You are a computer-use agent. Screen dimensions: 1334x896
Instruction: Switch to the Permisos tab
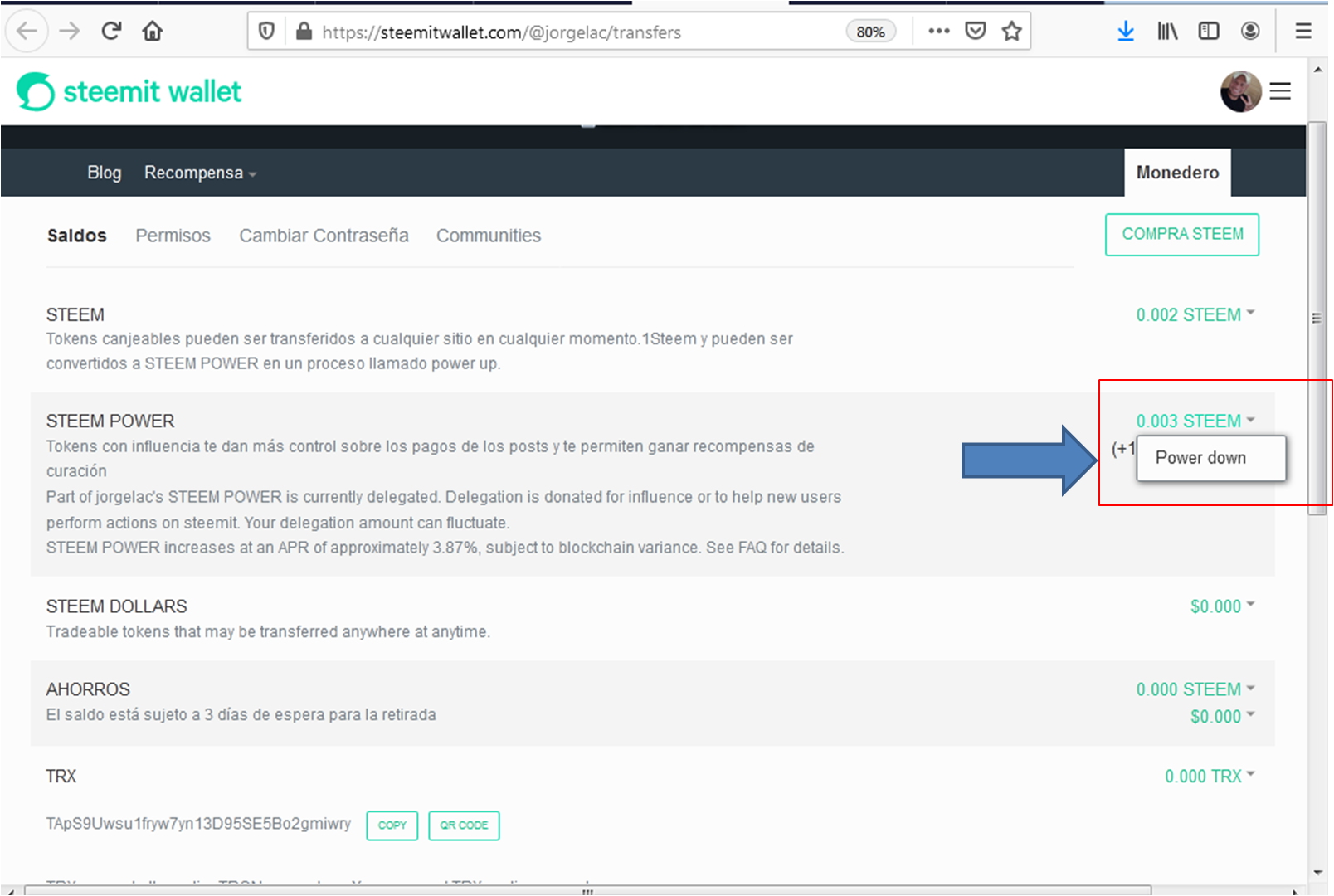coord(173,236)
